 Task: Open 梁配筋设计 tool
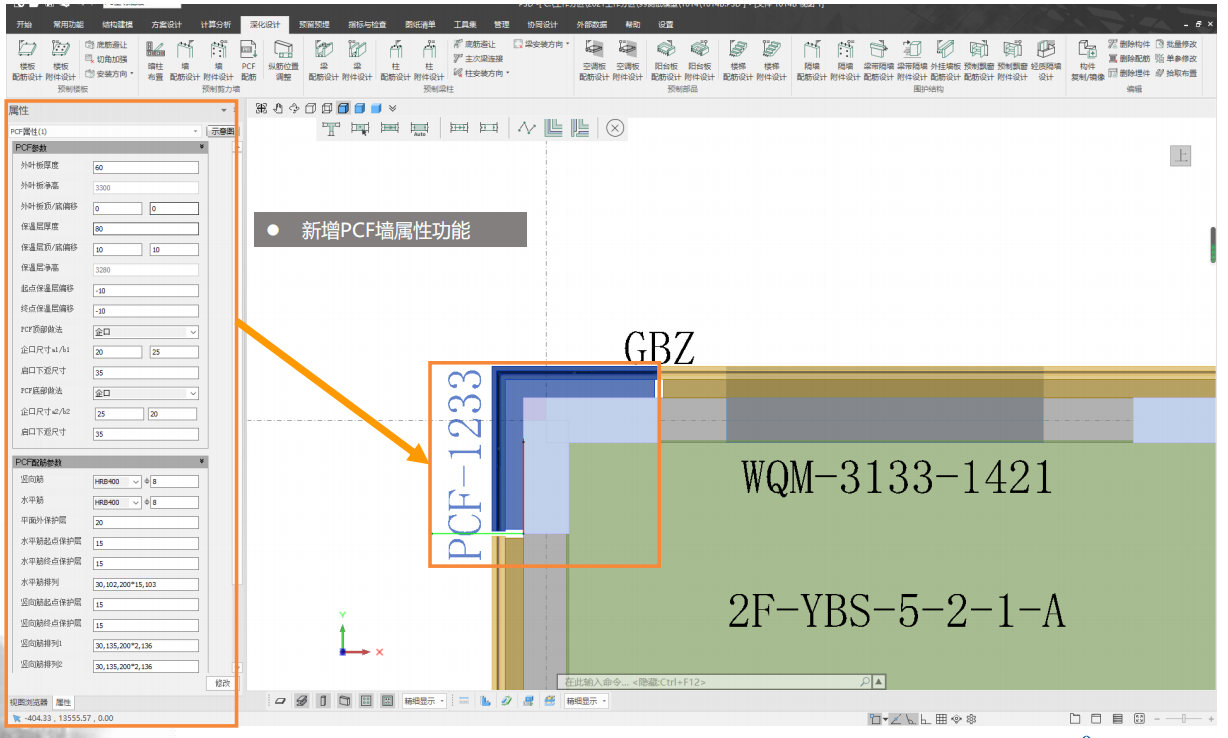[324, 60]
